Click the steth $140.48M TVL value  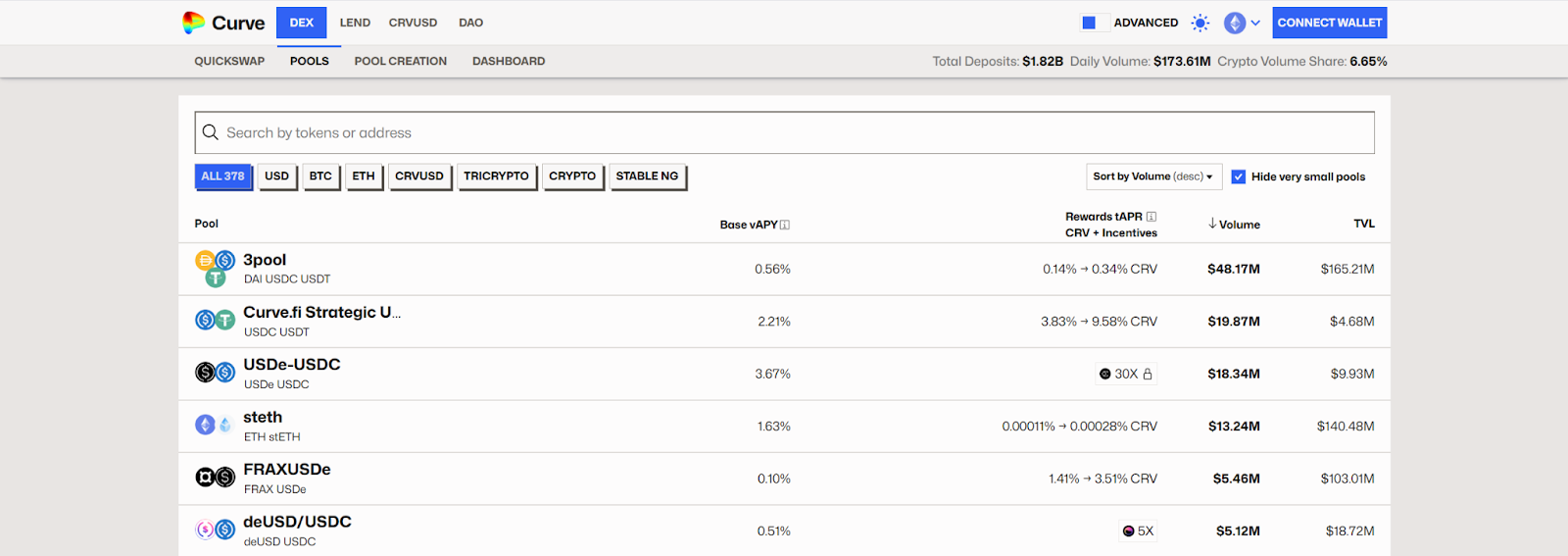coord(1346,427)
